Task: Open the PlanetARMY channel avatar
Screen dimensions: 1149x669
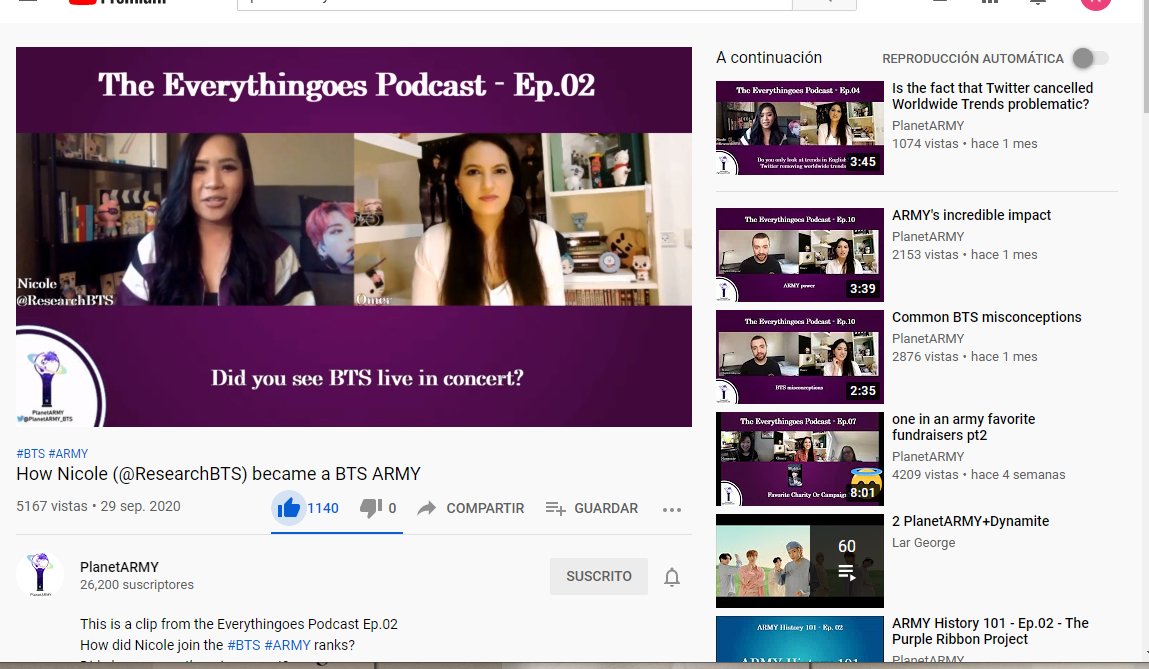Action: click(40, 574)
